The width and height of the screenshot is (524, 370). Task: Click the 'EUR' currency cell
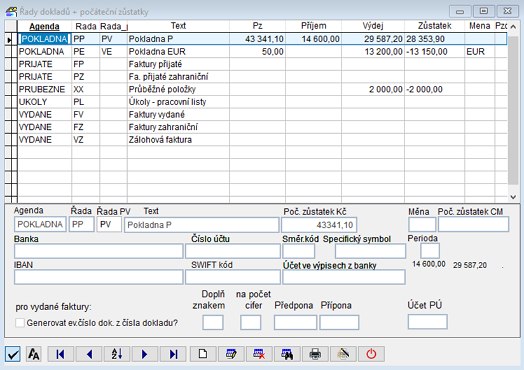(480, 52)
